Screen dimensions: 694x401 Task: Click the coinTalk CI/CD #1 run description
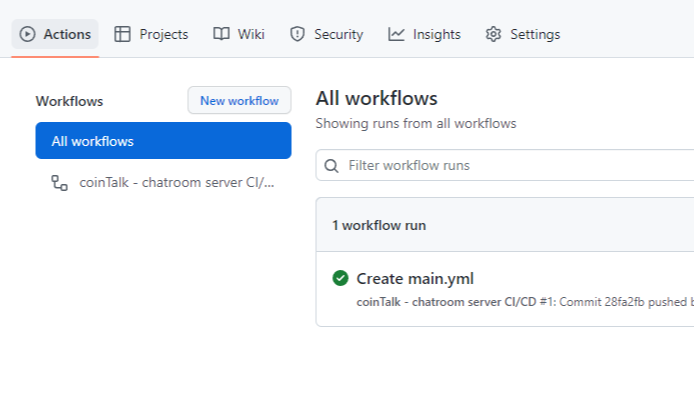[525, 302]
